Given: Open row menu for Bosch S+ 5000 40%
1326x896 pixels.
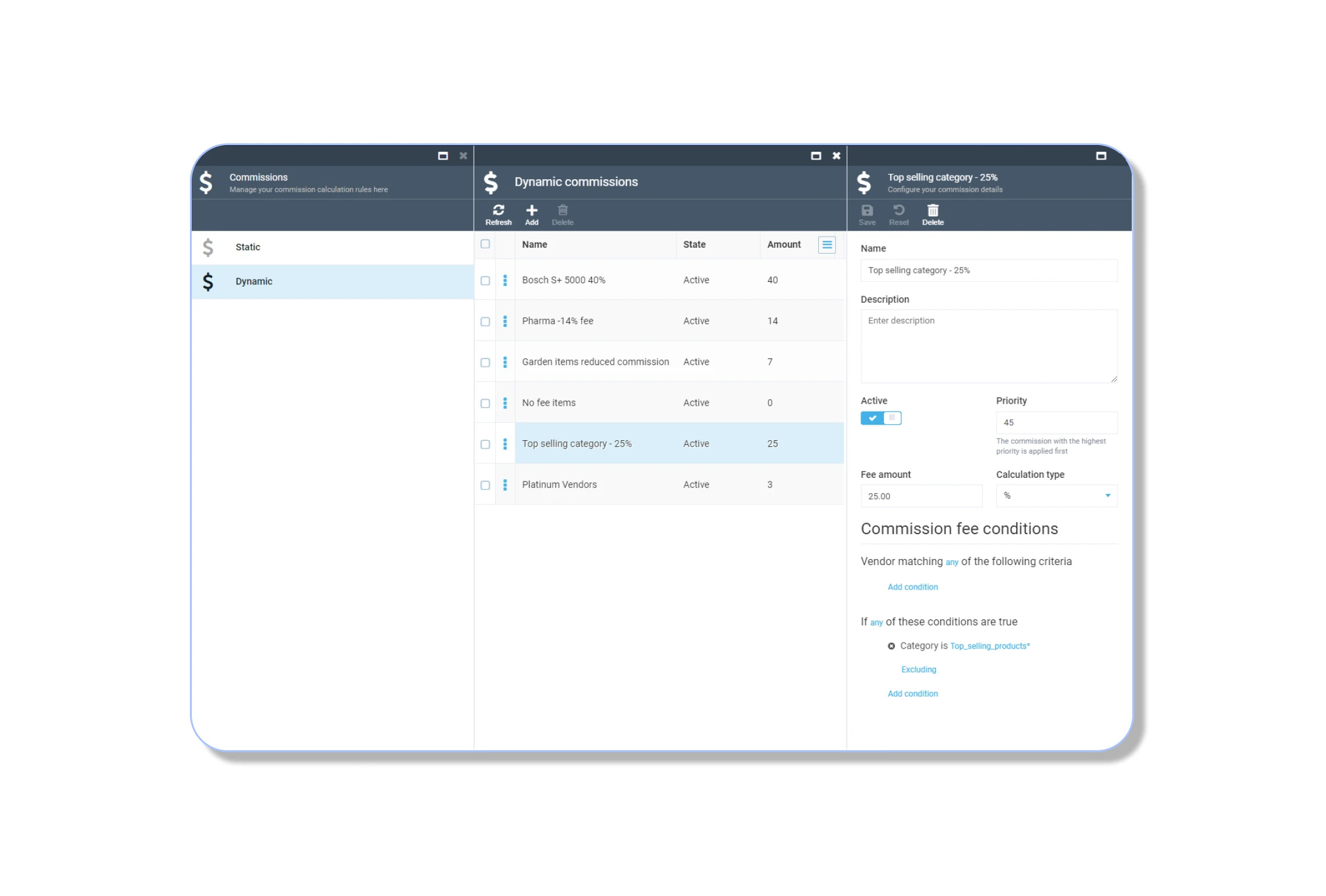Looking at the screenshot, I should pos(505,280).
